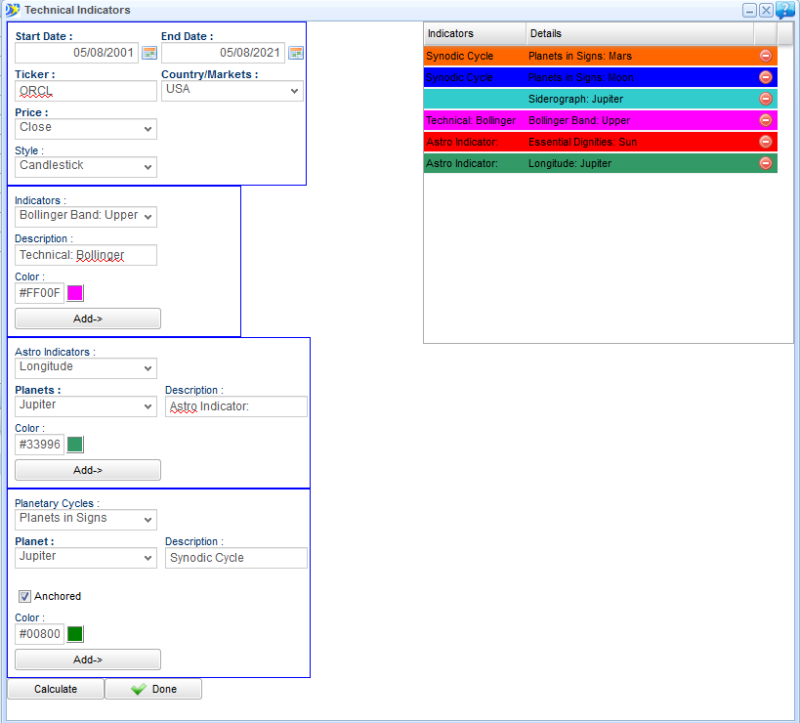Open the Price dropdown showing Close

click(86, 129)
